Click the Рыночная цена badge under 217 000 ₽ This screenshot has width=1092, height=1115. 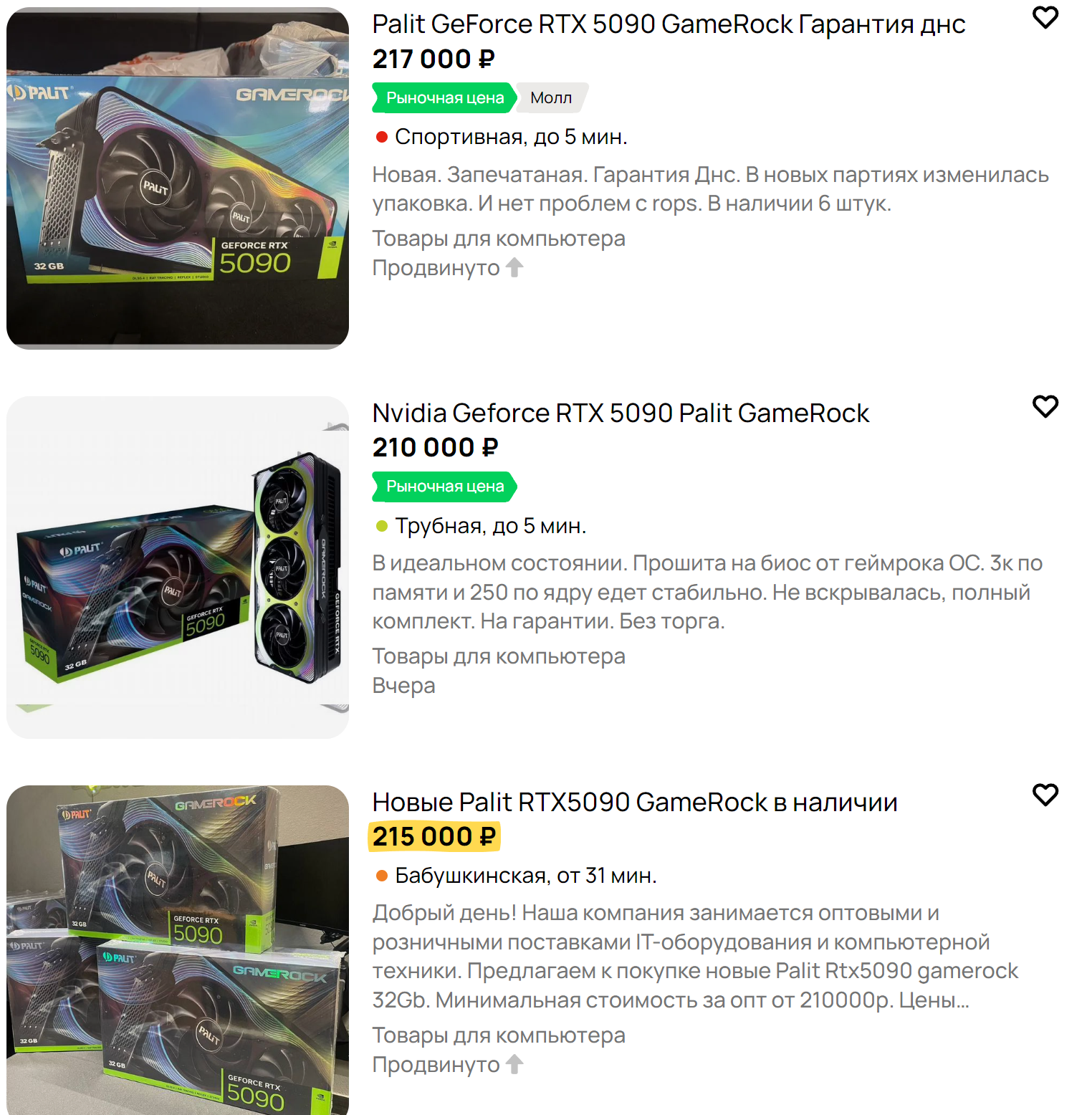pos(444,98)
